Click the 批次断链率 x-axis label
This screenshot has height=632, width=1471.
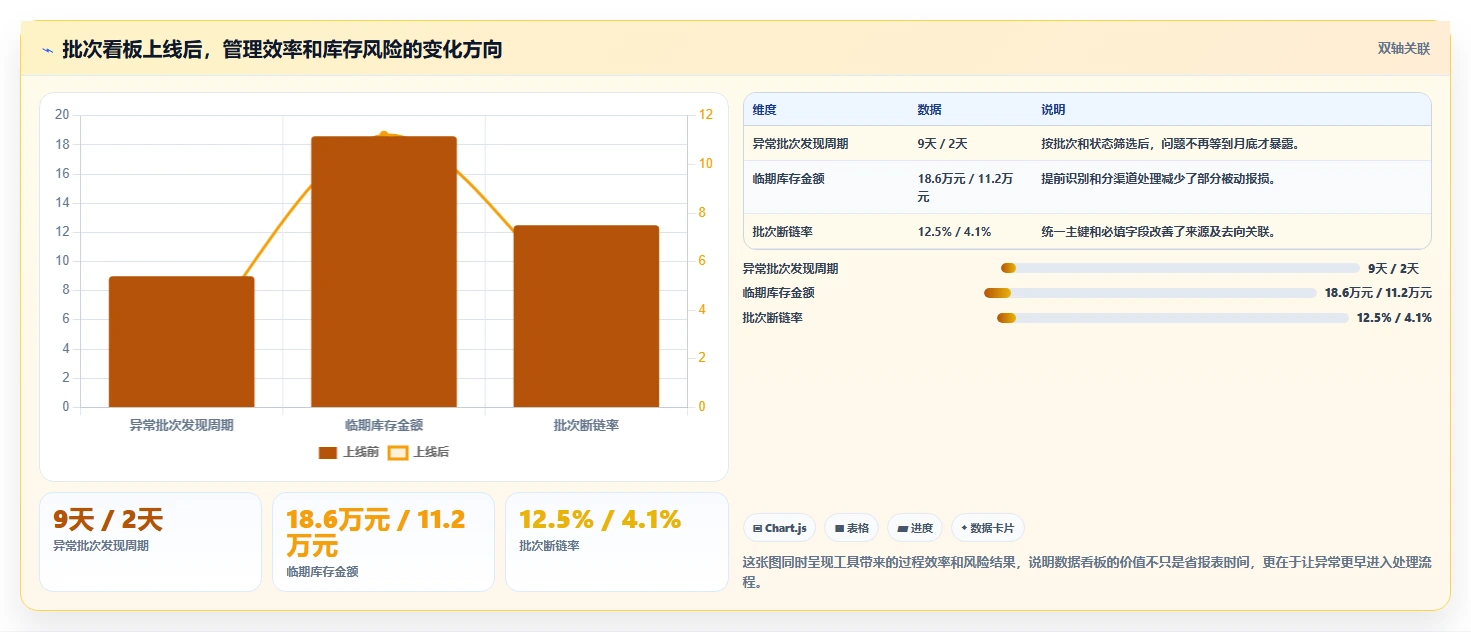pos(586,425)
